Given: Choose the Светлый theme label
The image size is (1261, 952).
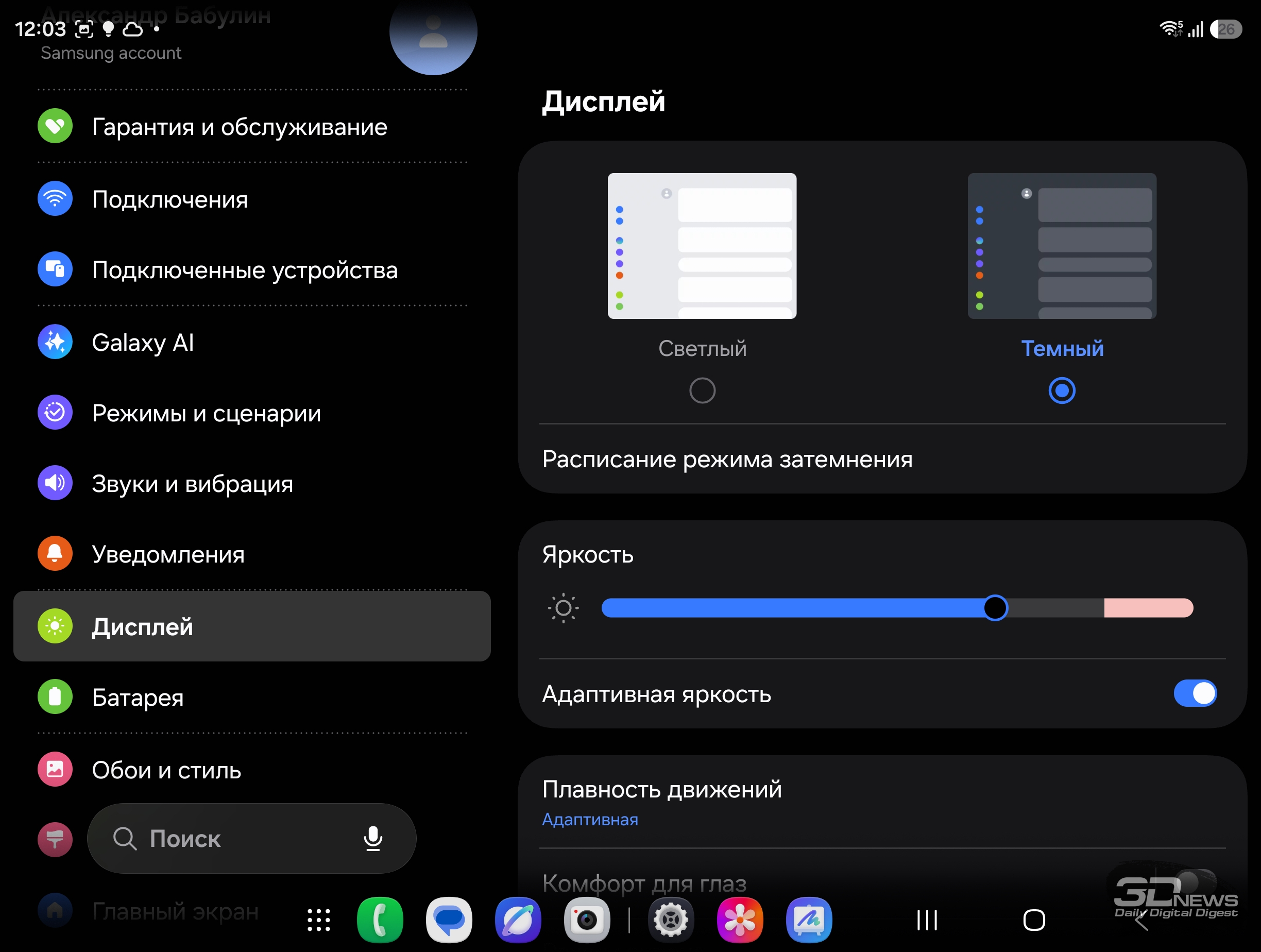Looking at the screenshot, I should [702, 348].
